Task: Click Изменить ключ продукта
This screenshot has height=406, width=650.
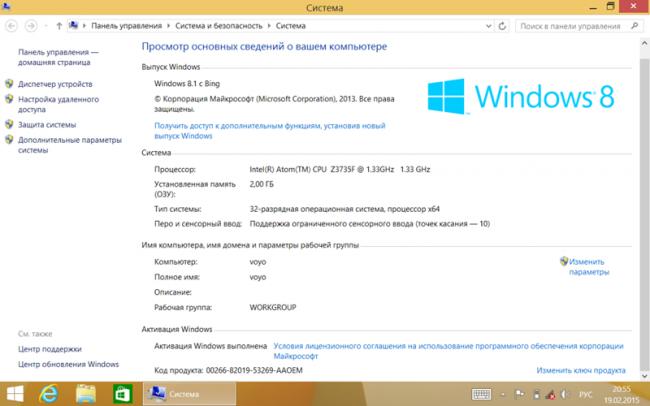Action: pyautogui.click(x=581, y=370)
